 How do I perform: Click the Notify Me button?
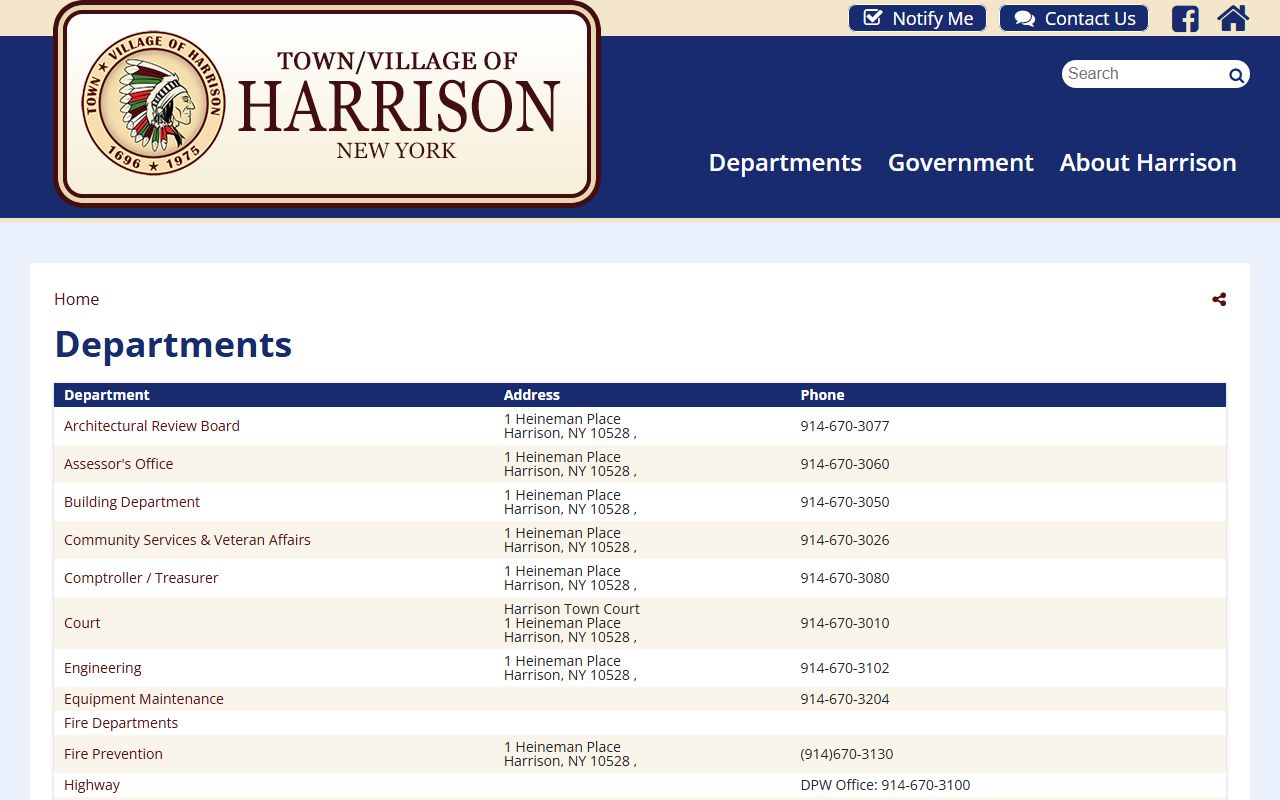(917, 18)
